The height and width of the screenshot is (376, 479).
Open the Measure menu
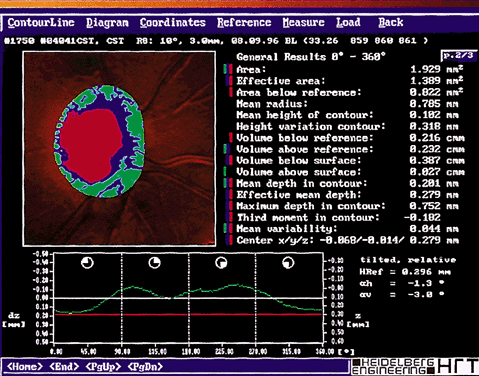pyautogui.click(x=303, y=23)
